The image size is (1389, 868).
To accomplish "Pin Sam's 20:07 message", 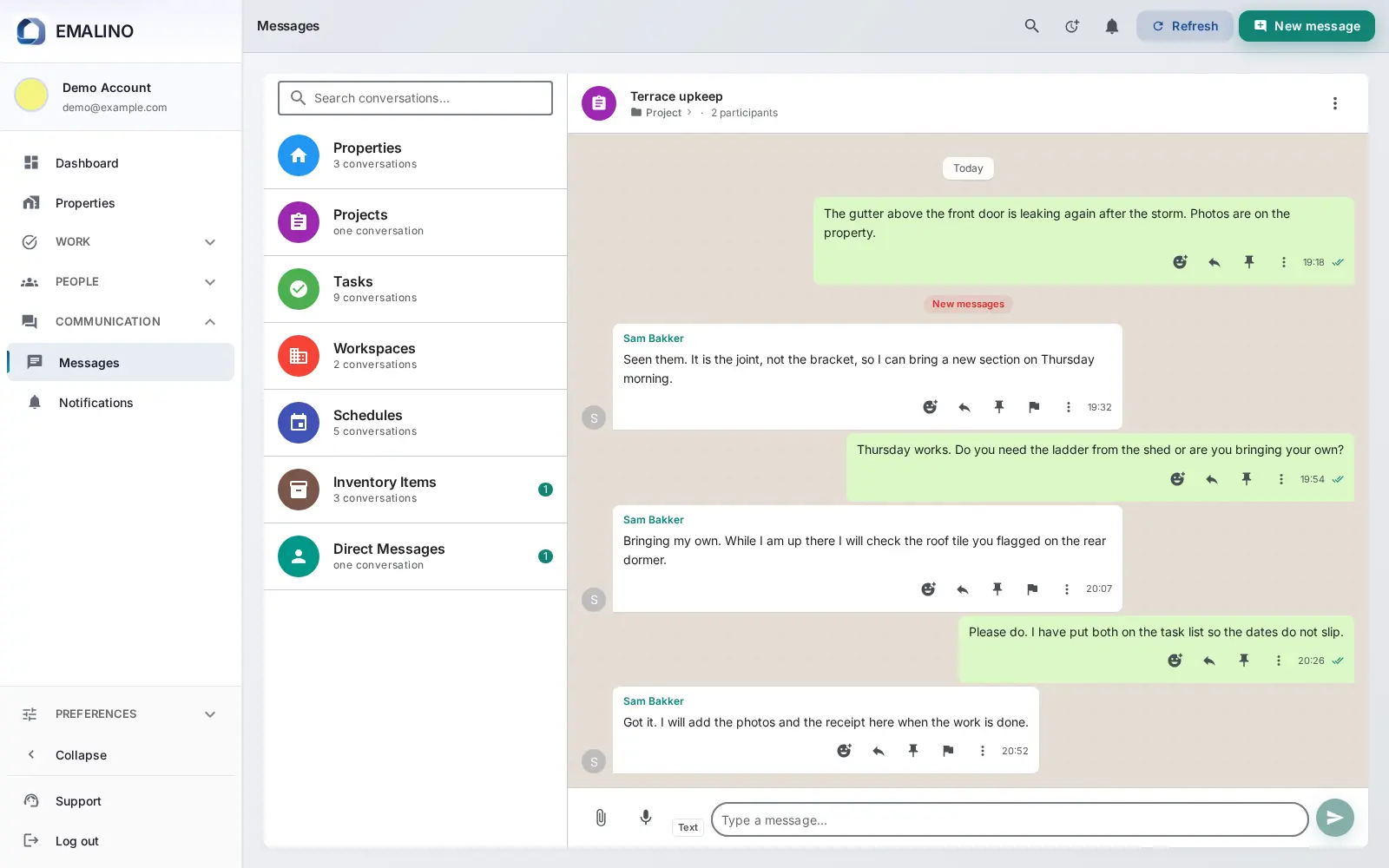I will 997,589.
